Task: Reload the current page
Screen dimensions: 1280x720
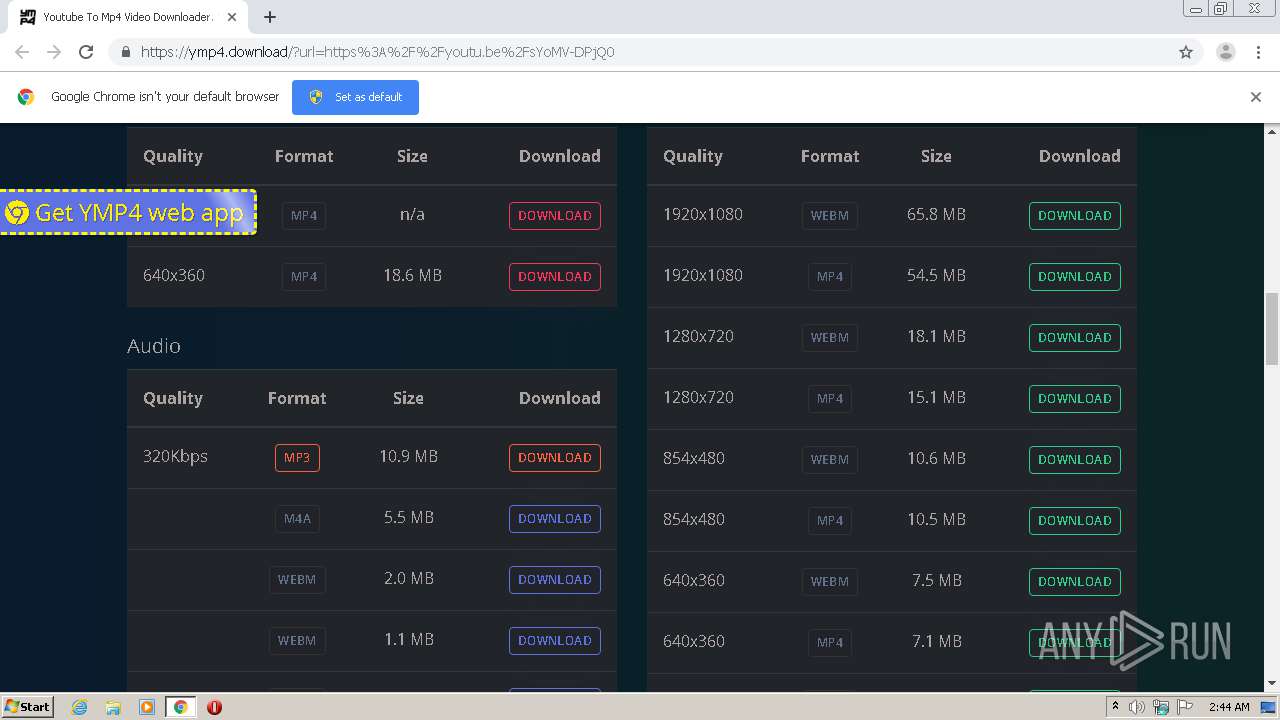Action: point(86,52)
